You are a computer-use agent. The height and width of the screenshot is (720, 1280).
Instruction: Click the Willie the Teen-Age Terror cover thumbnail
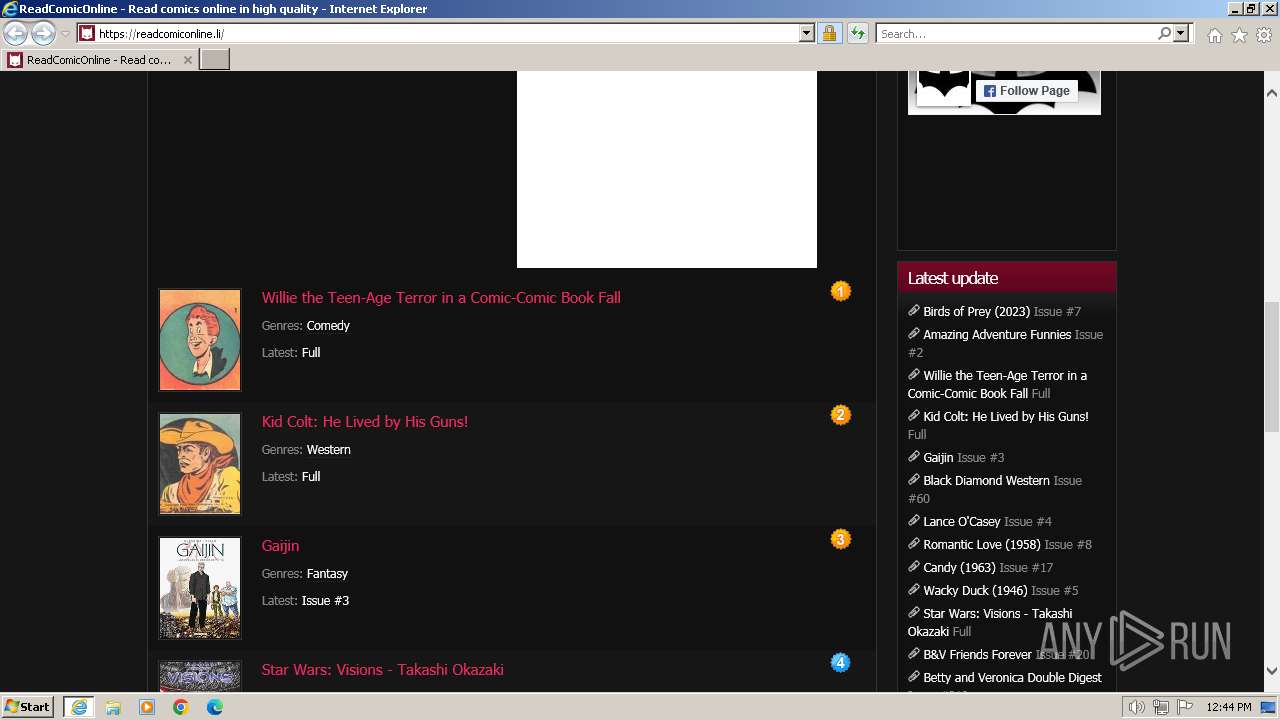200,340
